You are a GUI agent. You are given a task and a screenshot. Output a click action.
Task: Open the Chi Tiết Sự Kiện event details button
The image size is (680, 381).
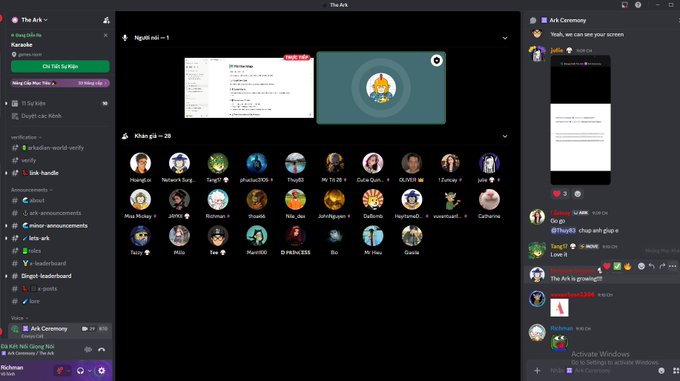pos(60,66)
